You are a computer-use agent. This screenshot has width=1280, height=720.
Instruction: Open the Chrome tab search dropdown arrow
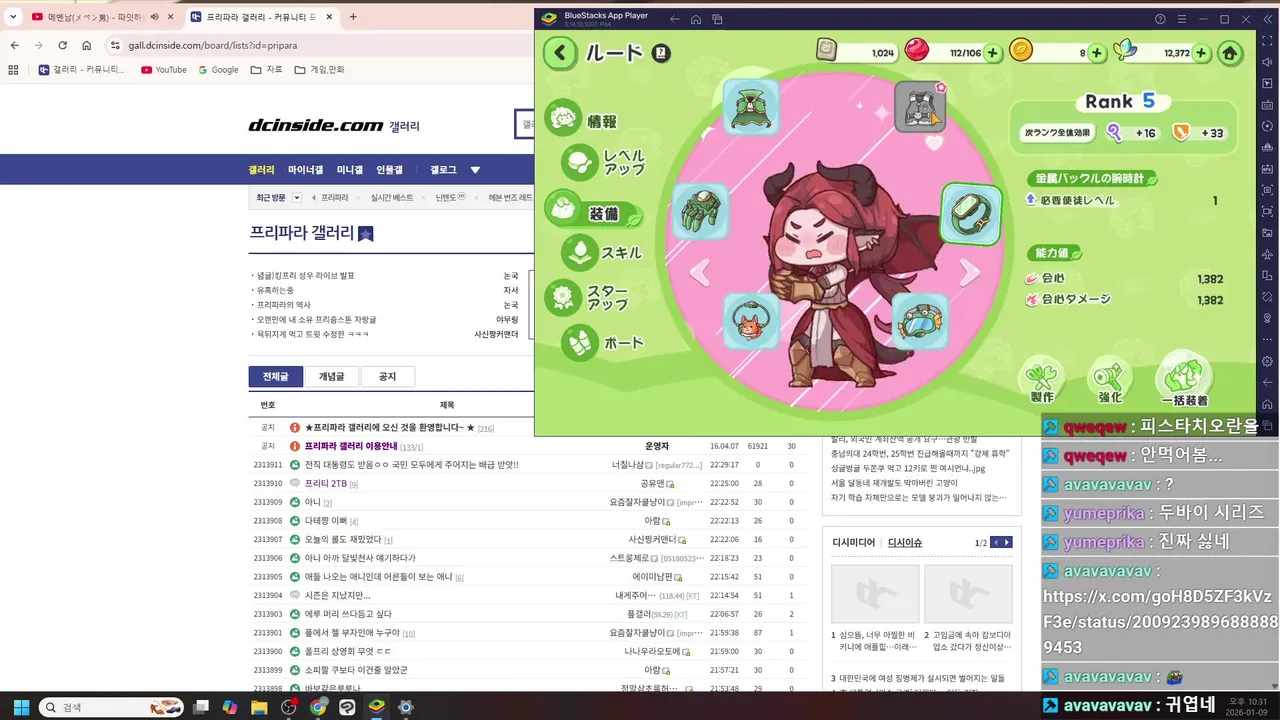[12, 17]
